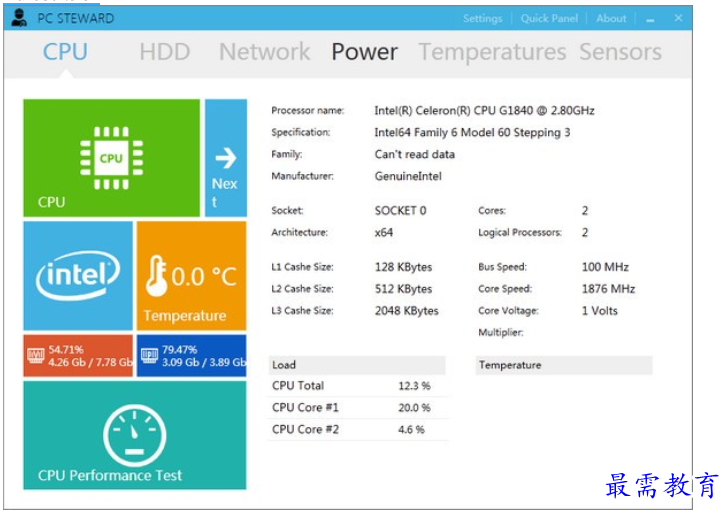Screen dimensions: 727x517
Task: Go to the Next arrow tile
Action: tap(226, 158)
